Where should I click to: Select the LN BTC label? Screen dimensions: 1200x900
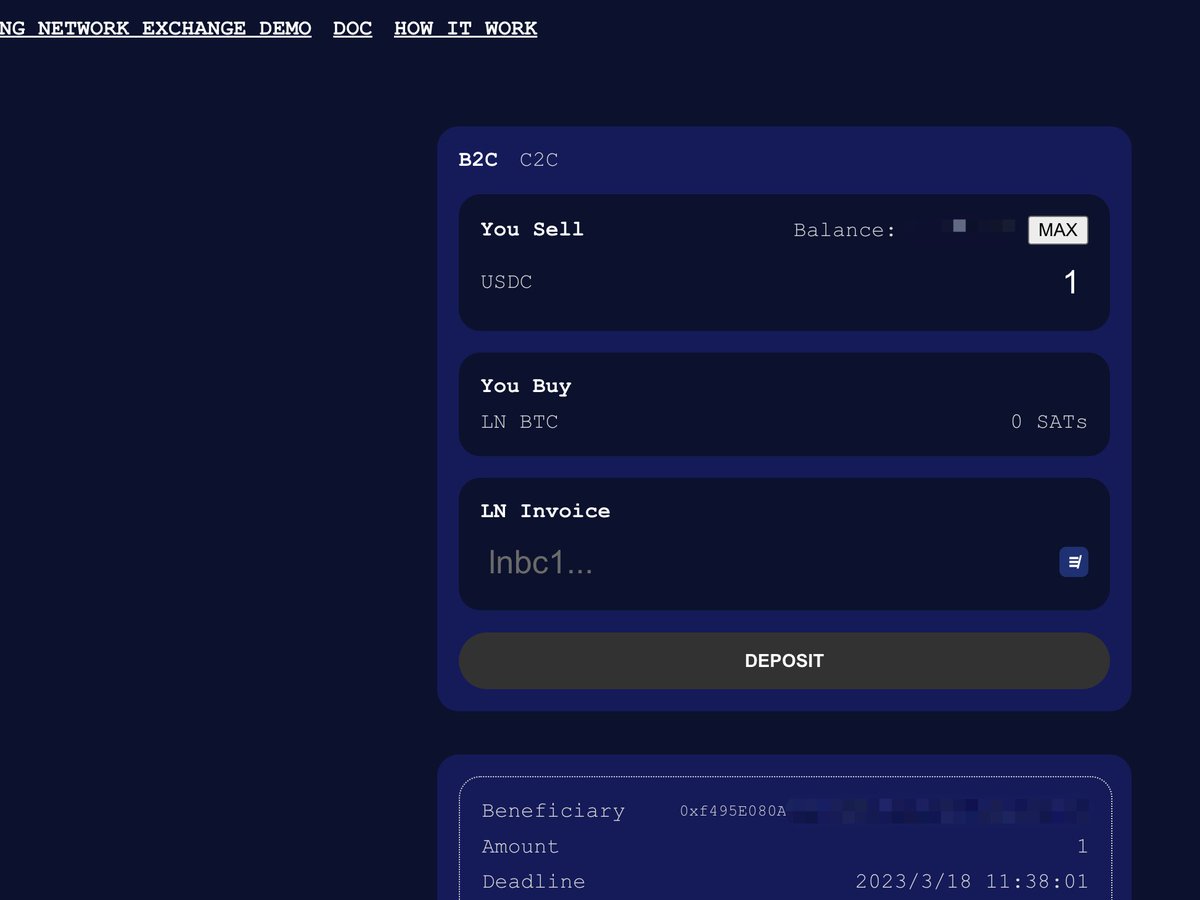coord(519,422)
